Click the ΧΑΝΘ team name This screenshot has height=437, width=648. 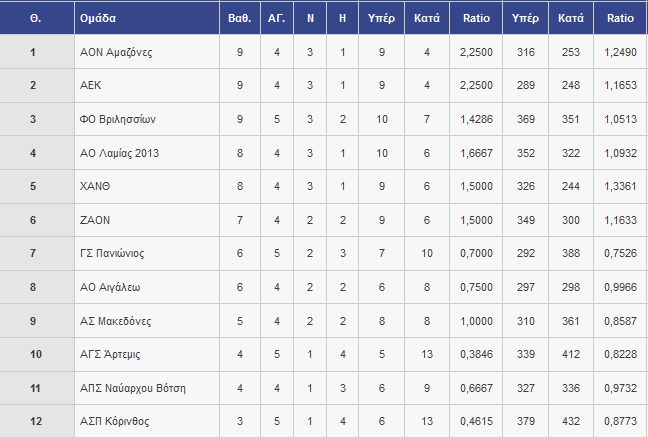pos(95,187)
